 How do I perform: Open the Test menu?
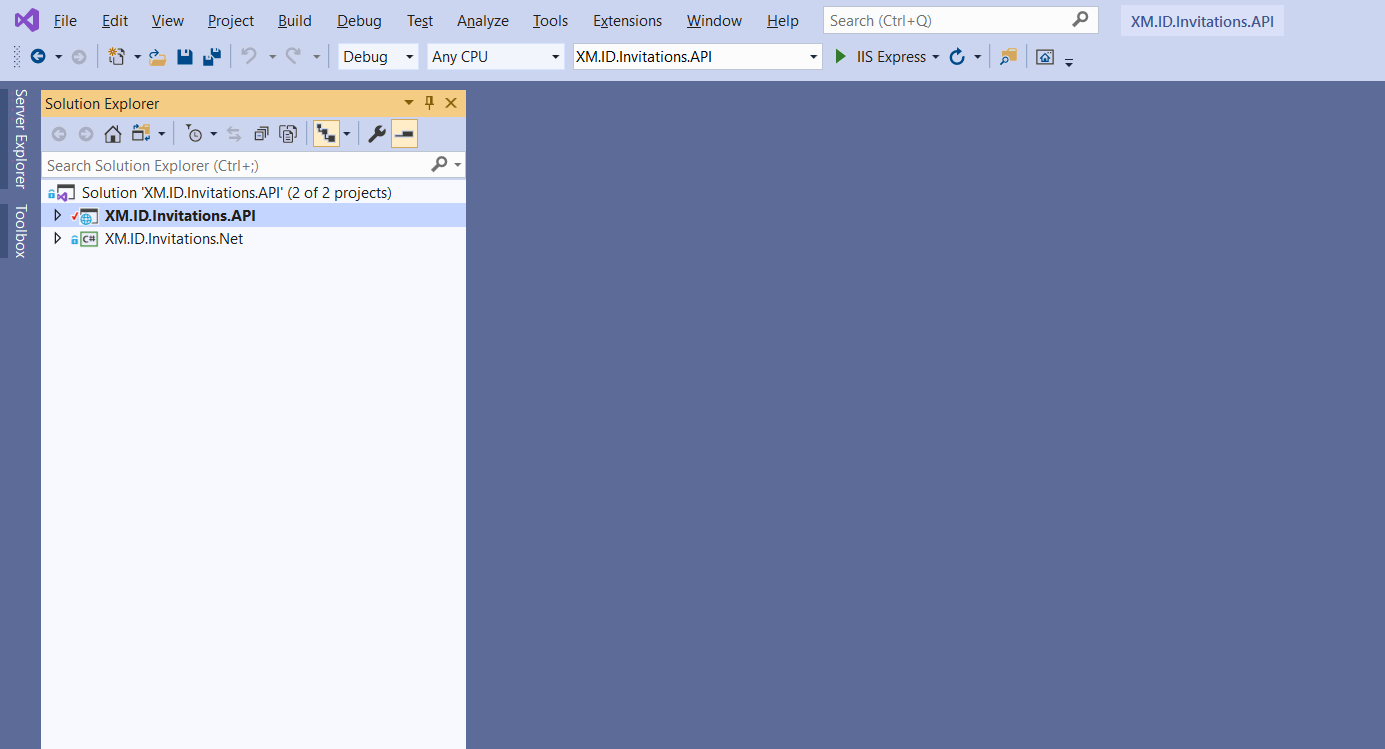pos(420,20)
